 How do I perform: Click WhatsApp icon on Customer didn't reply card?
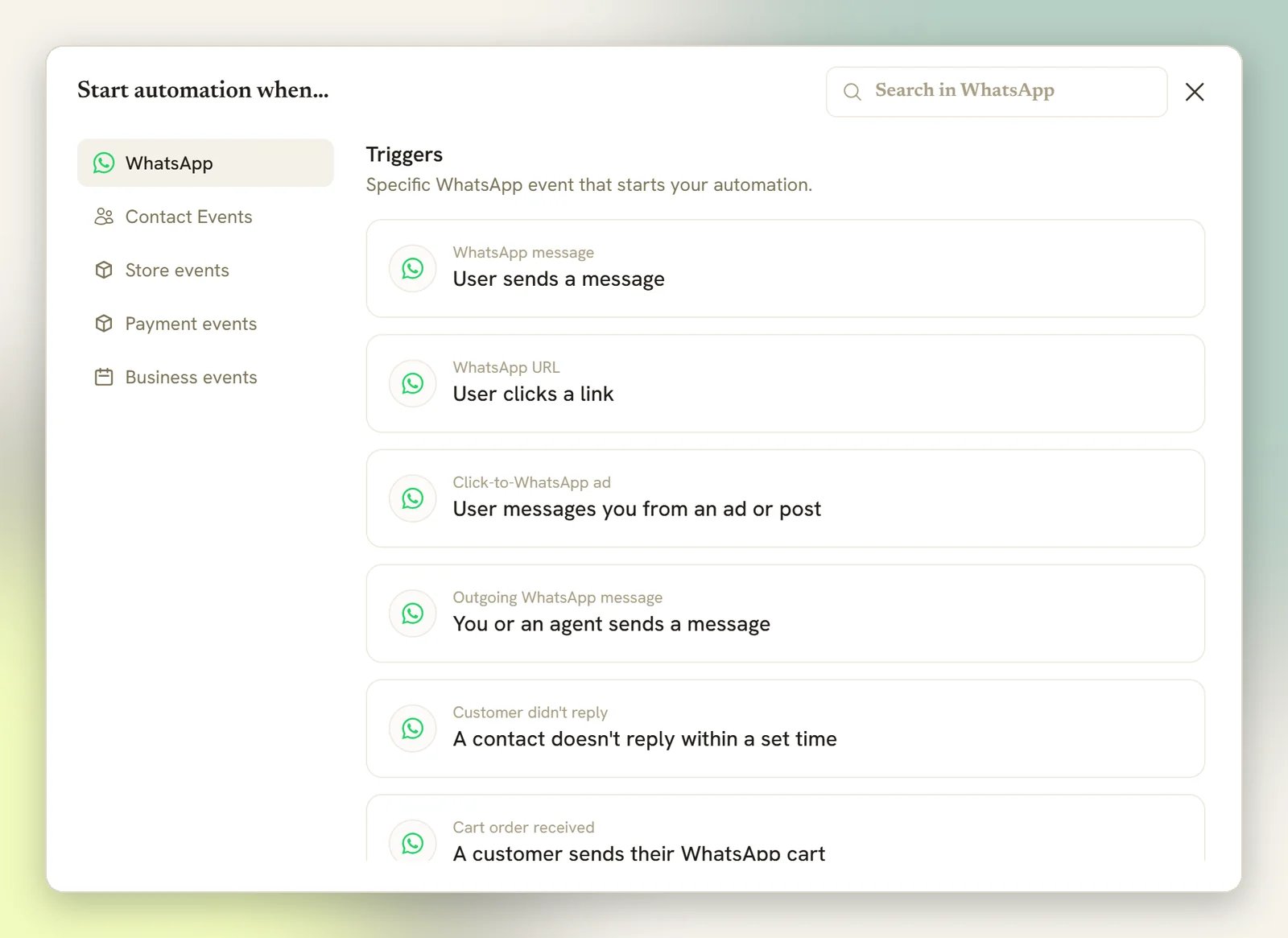pos(413,729)
